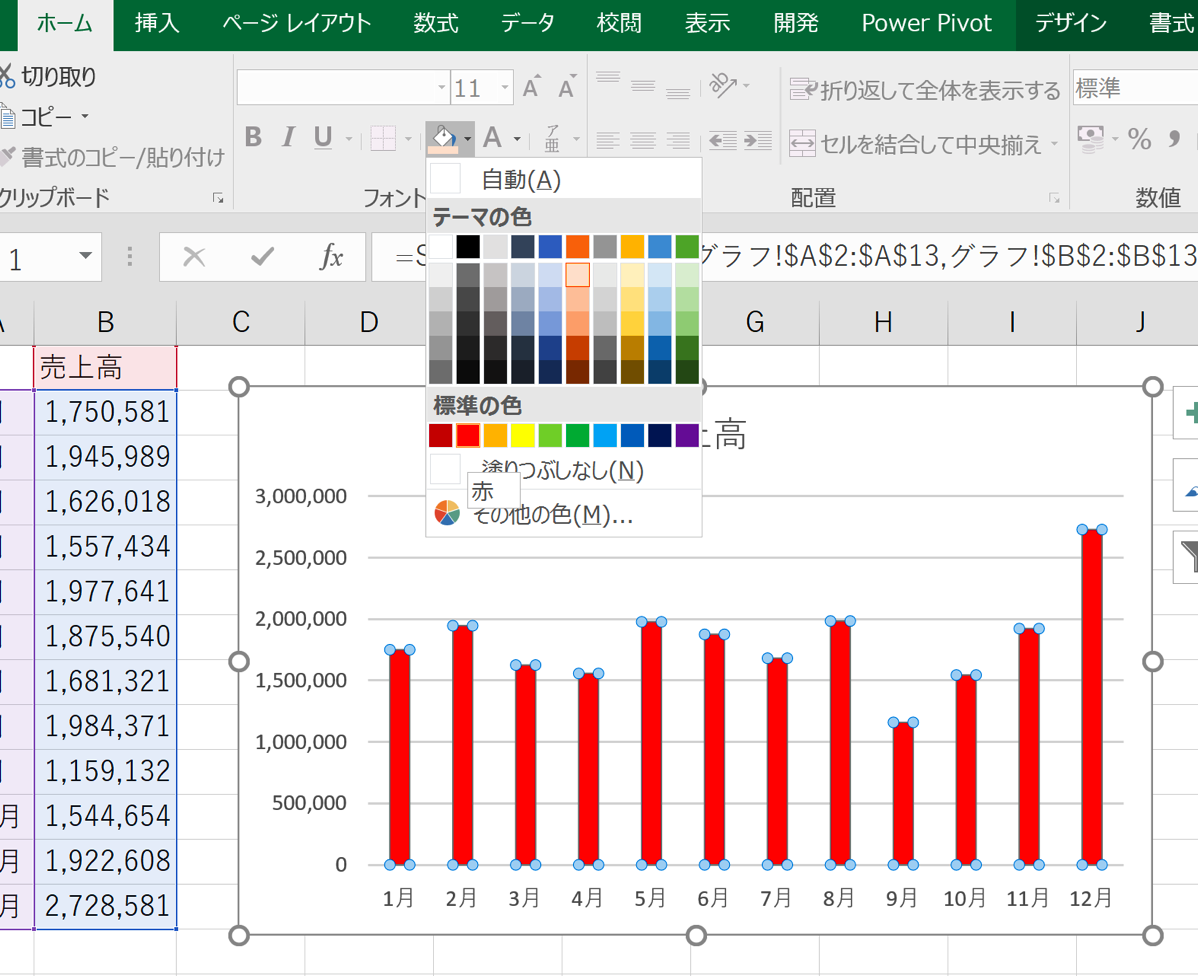
Task: Click the middle align icon
Action: pyautogui.click(x=643, y=86)
